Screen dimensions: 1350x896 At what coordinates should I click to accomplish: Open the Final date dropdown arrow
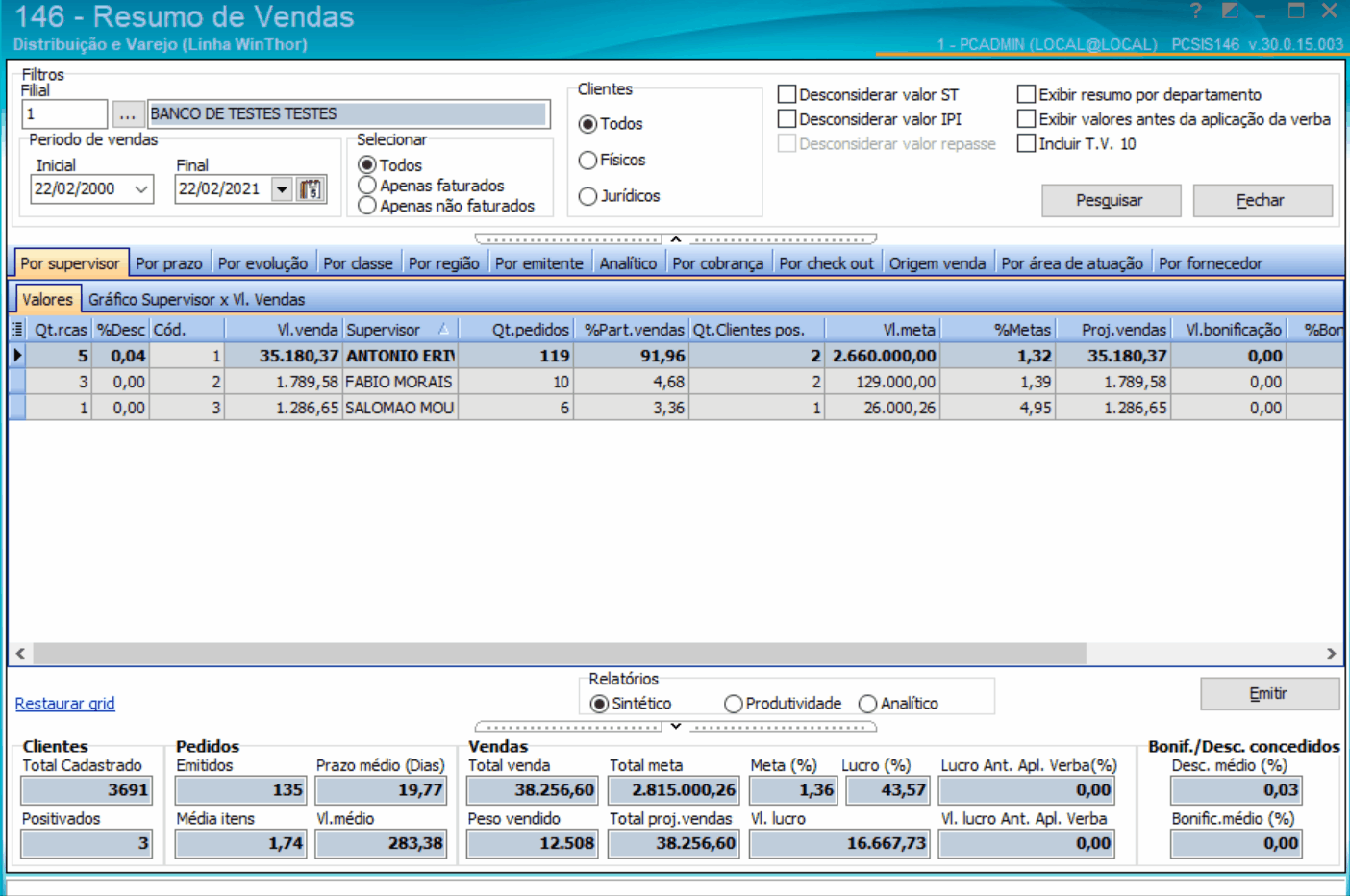click(282, 189)
